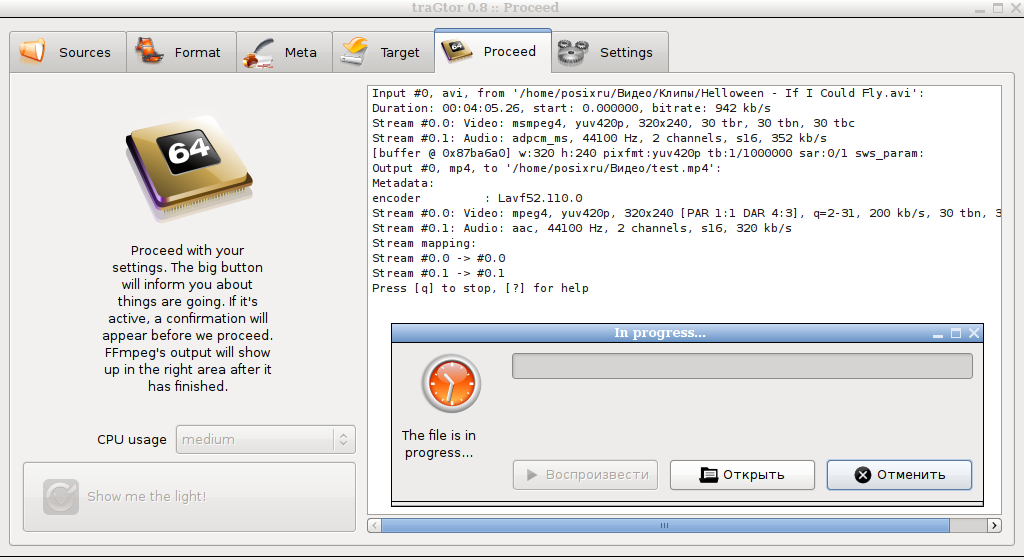Click the 'Output #0, mp4, to' line
This screenshot has width=1024, height=560.
547,168
